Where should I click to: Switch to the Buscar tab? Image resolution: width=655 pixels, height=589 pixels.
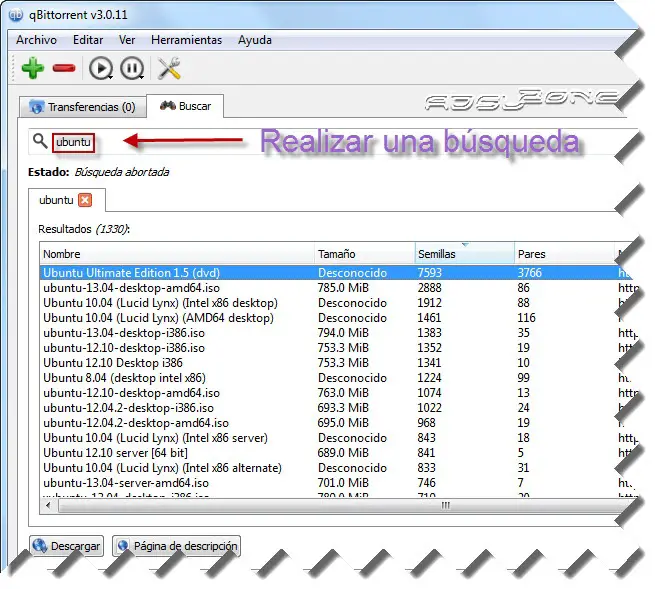[185, 106]
